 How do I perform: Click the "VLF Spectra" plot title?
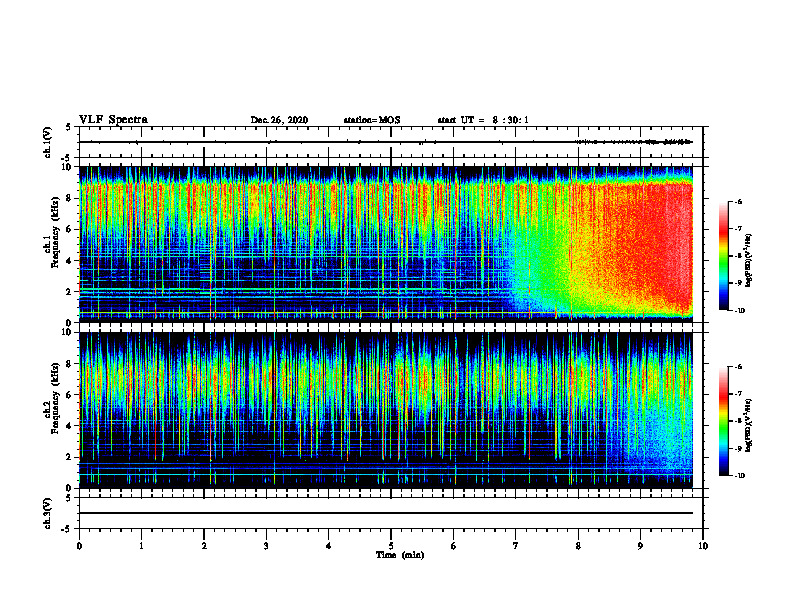[113, 120]
